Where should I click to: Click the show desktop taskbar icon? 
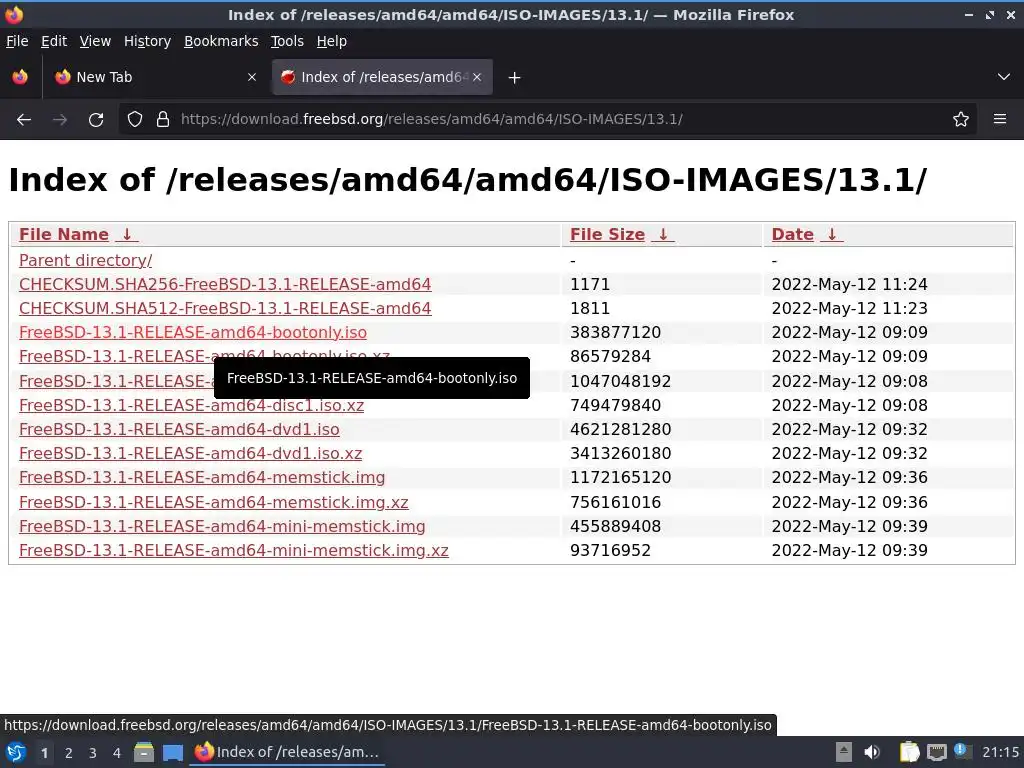point(172,753)
